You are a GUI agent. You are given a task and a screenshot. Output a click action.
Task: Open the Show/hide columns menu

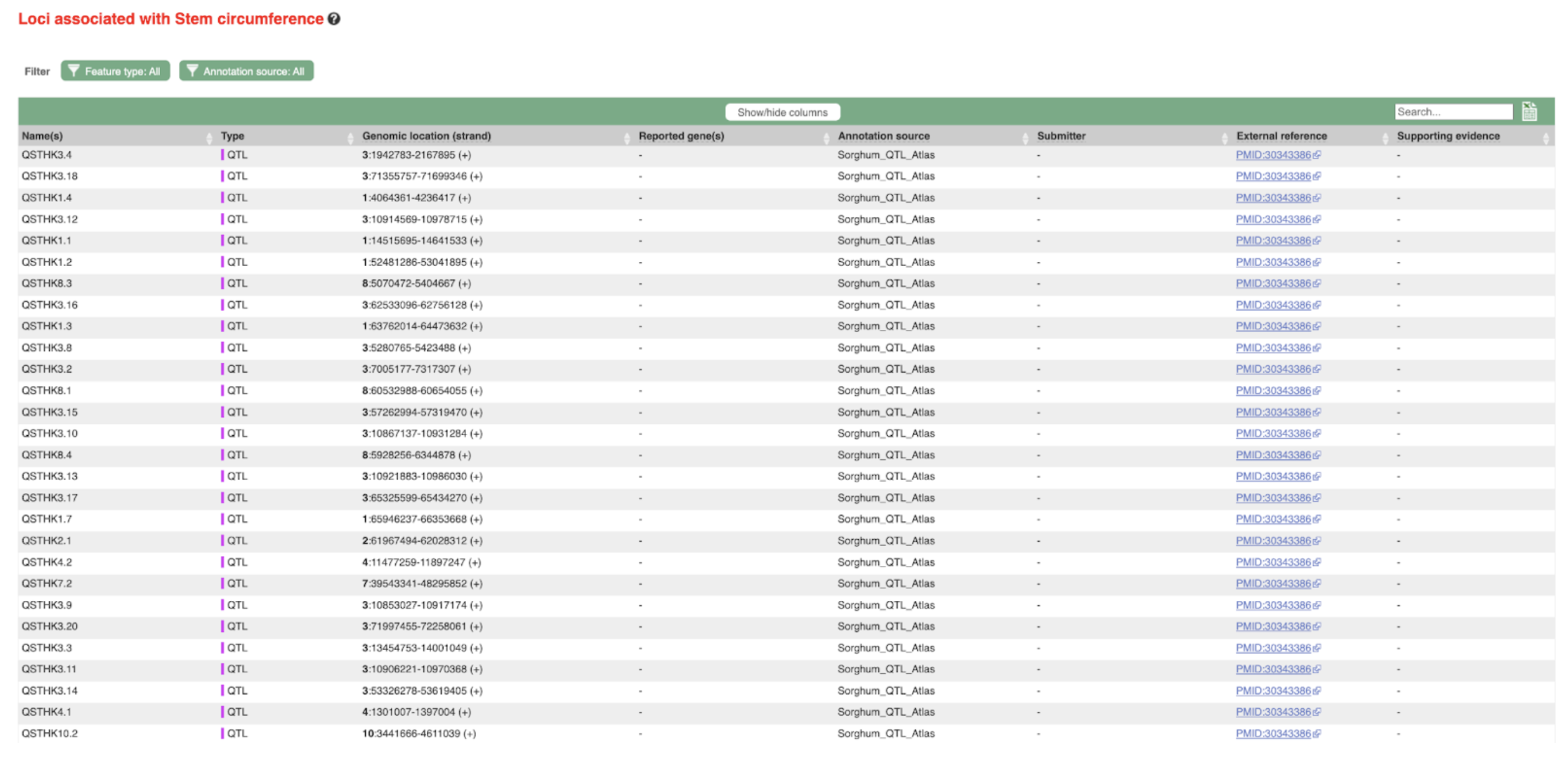(x=782, y=112)
